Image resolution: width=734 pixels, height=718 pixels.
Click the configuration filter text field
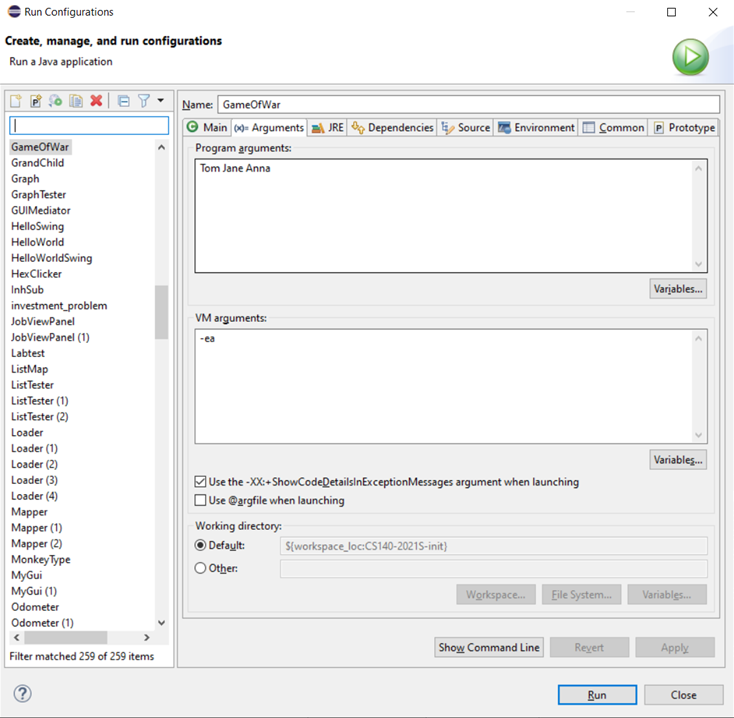[x=89, y=125]
